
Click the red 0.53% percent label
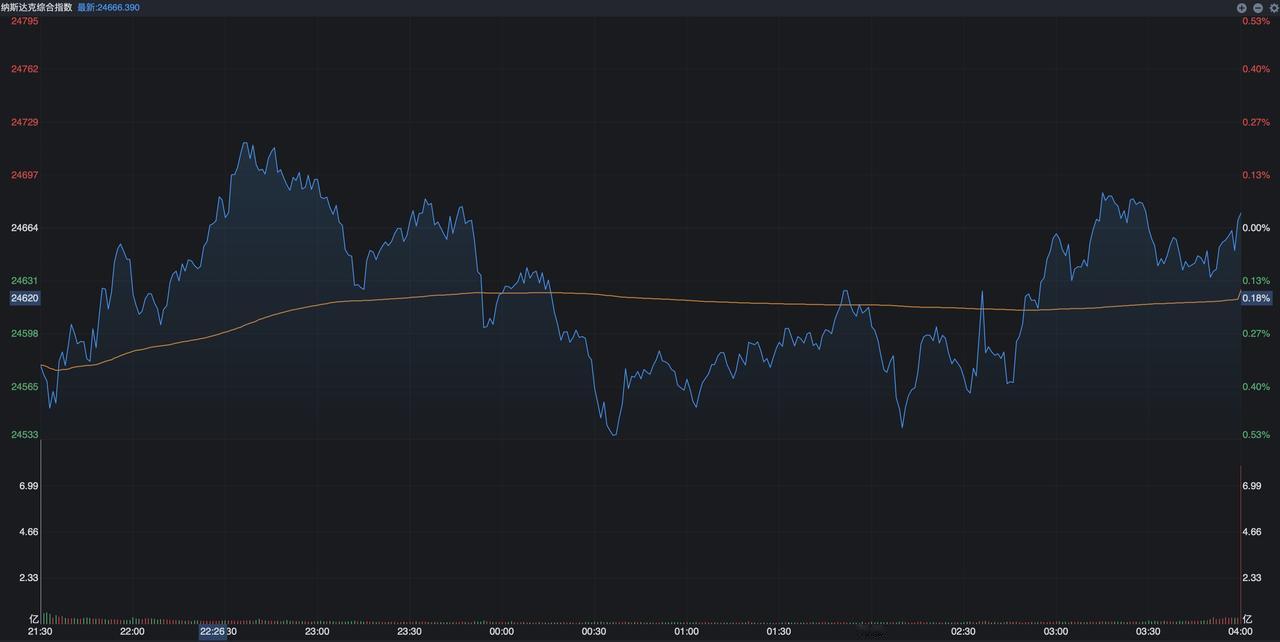[x=1256, y=21]
